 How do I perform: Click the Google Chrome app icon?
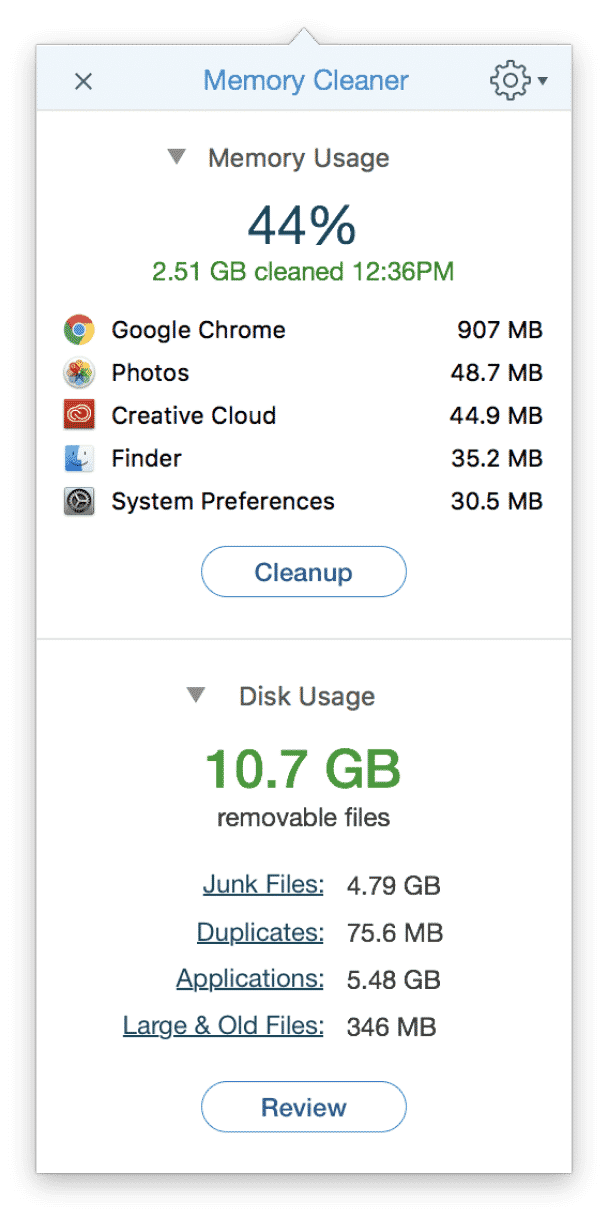[79, 329]
